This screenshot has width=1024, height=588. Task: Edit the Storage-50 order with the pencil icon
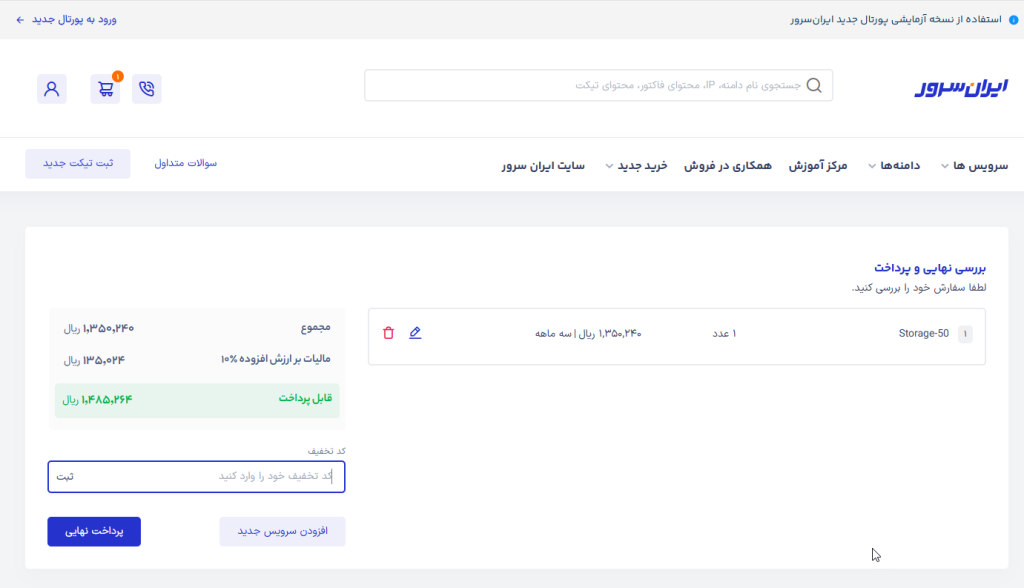point(416,333)
